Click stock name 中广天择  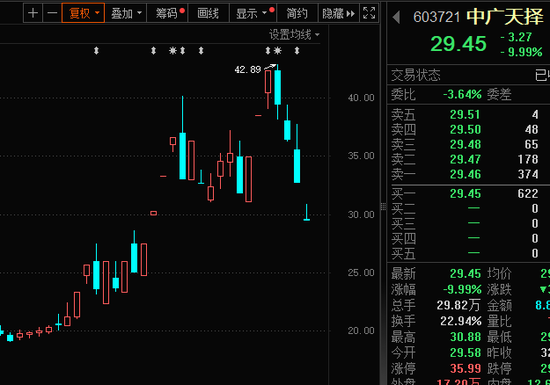click(x=505, y=16)
